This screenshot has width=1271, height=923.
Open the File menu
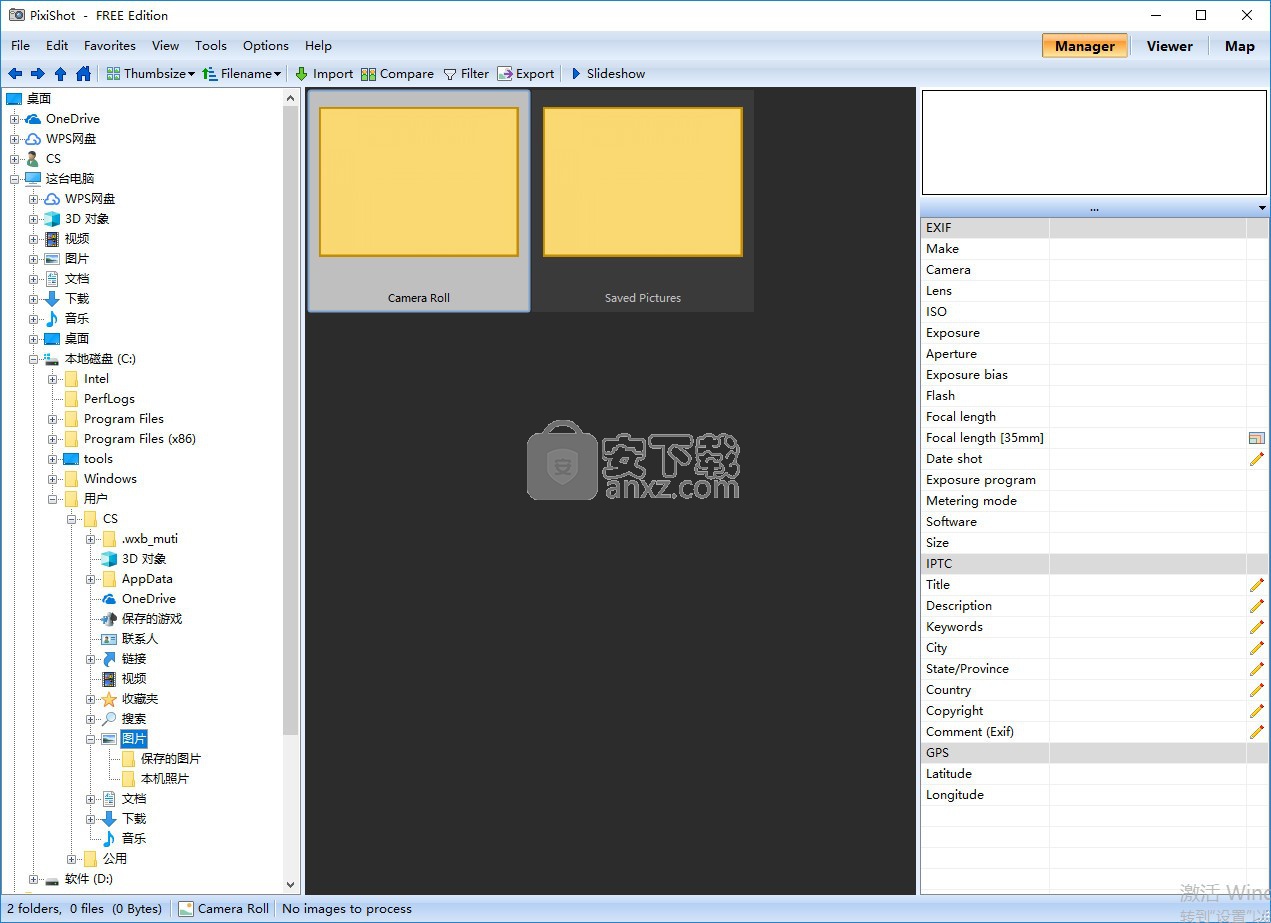[x=21, y=46]
